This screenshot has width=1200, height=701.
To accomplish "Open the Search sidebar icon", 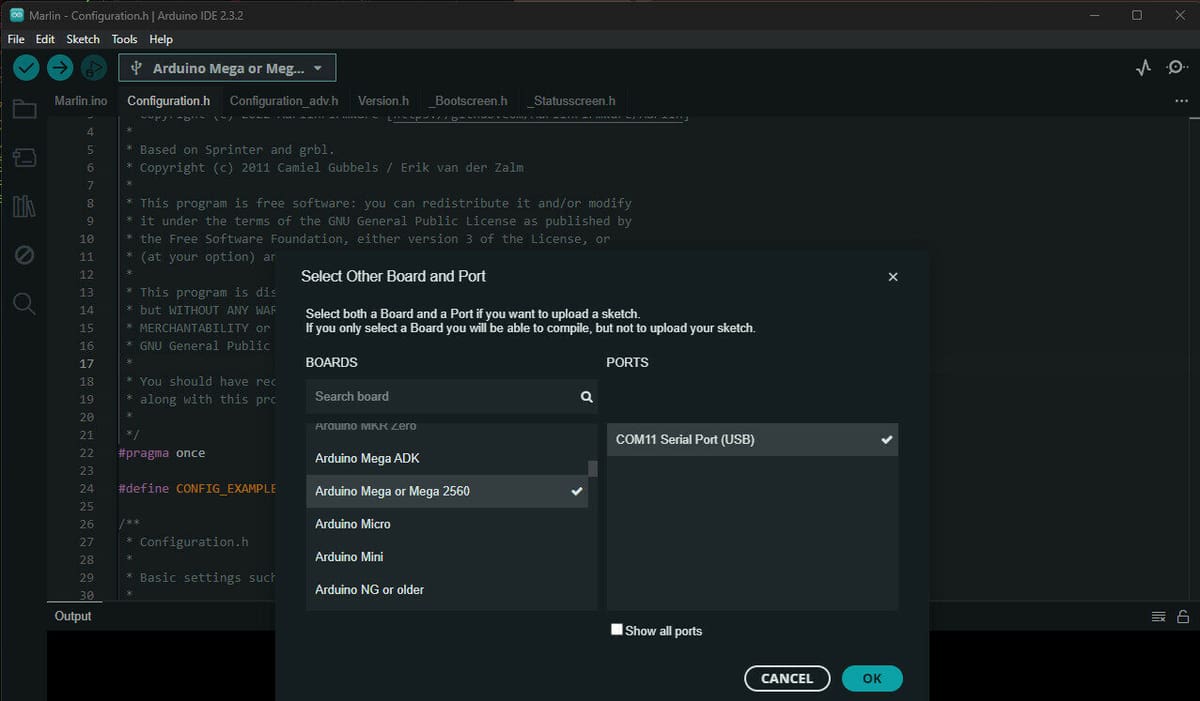I will [24, 304].
